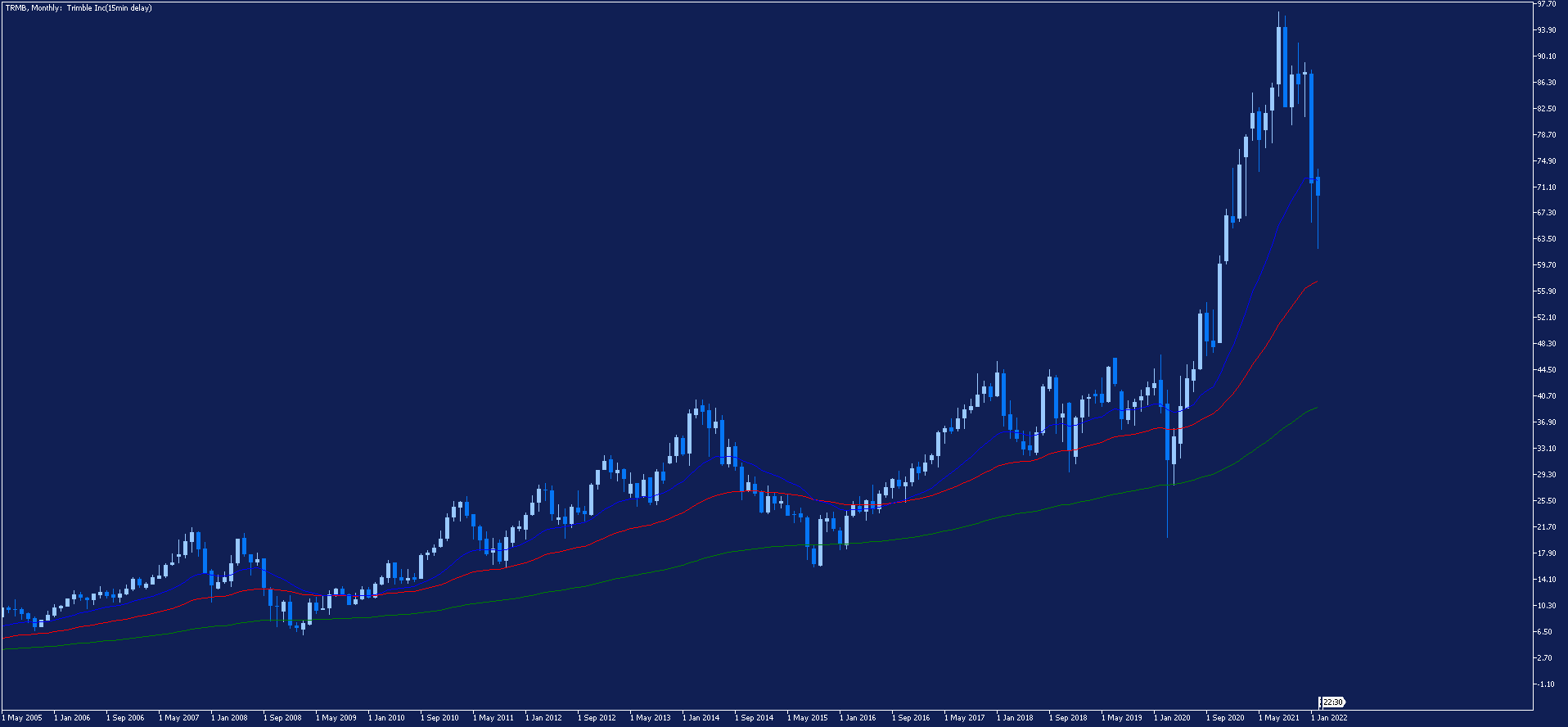Click the red moving average line end

pos(1316,282)
